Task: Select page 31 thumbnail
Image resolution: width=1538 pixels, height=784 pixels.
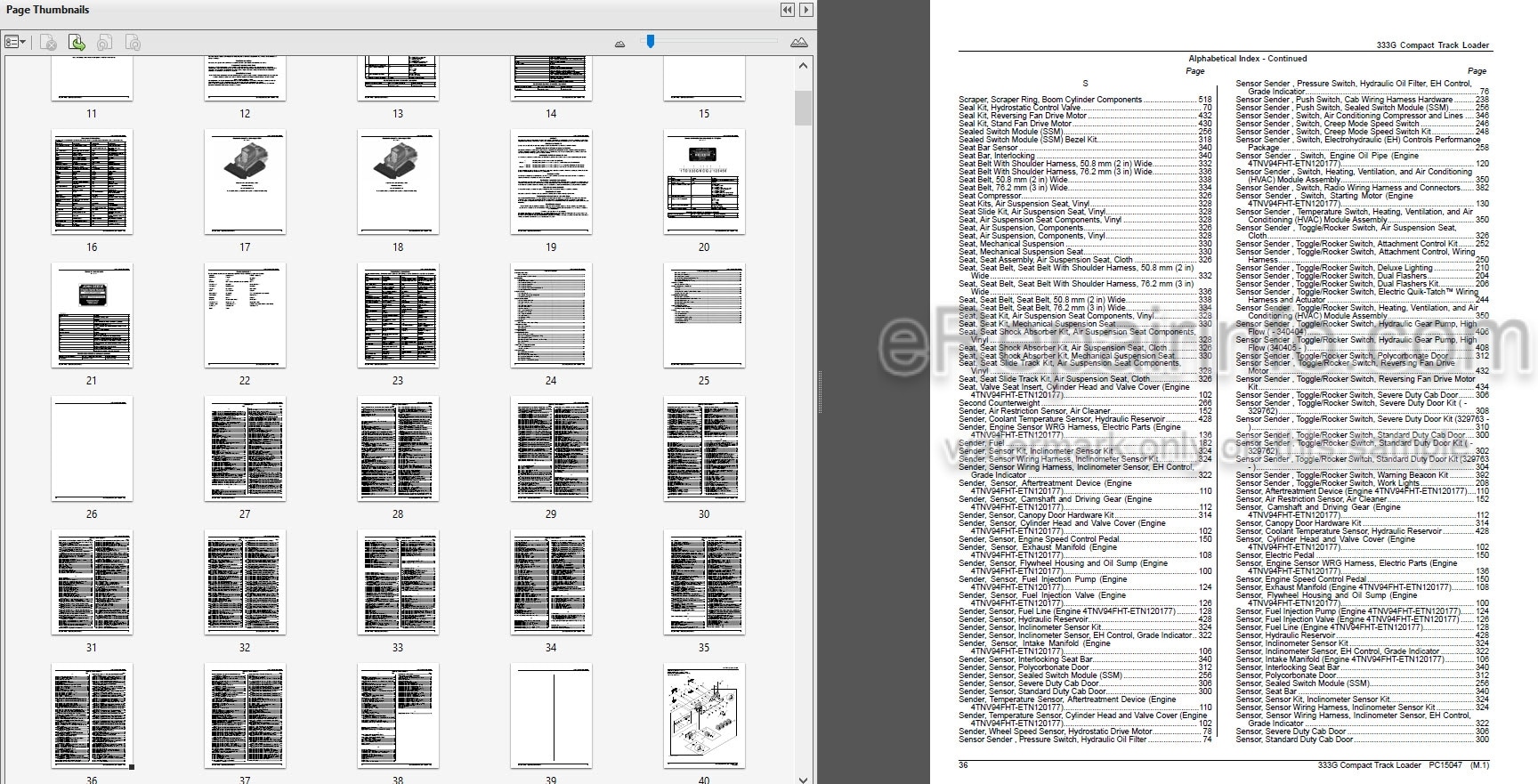Action: [92, 582]
